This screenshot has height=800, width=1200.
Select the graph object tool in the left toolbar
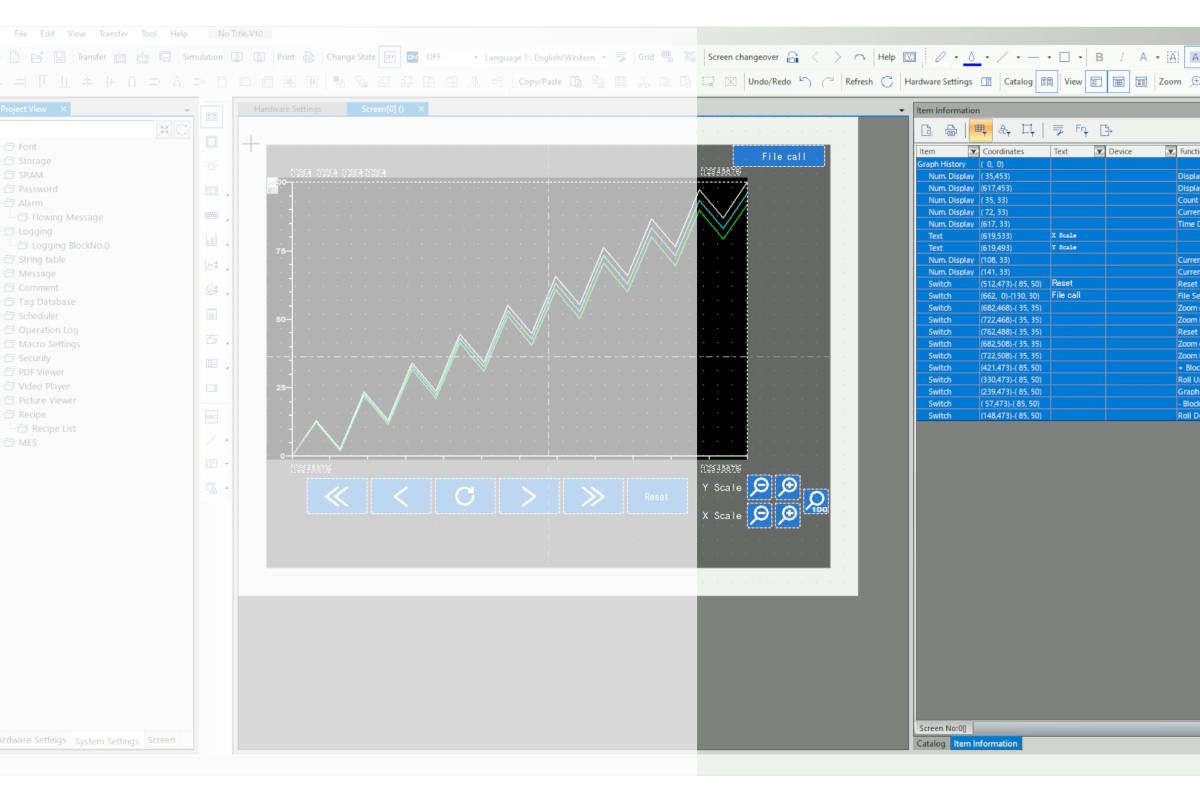(x=211, y=240)
